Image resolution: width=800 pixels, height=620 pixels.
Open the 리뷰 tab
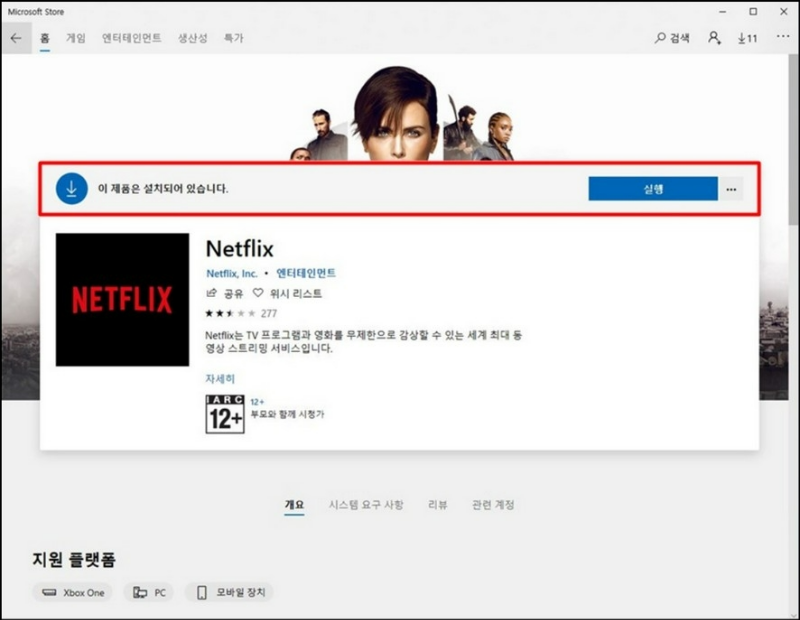pos(438,505)
